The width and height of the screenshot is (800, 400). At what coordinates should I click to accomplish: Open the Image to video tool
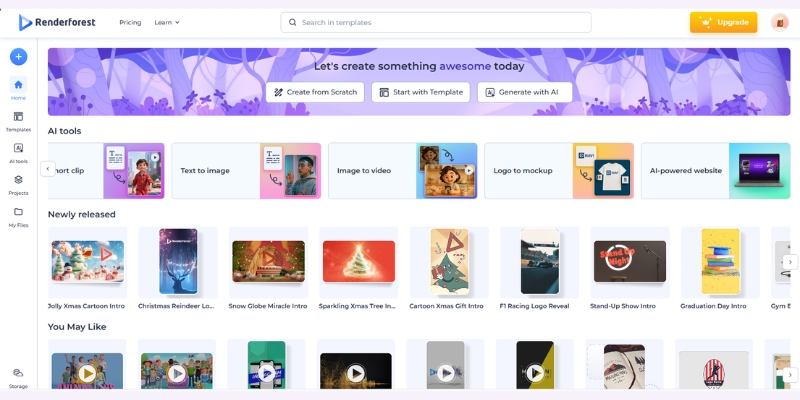tap(403, 171)
